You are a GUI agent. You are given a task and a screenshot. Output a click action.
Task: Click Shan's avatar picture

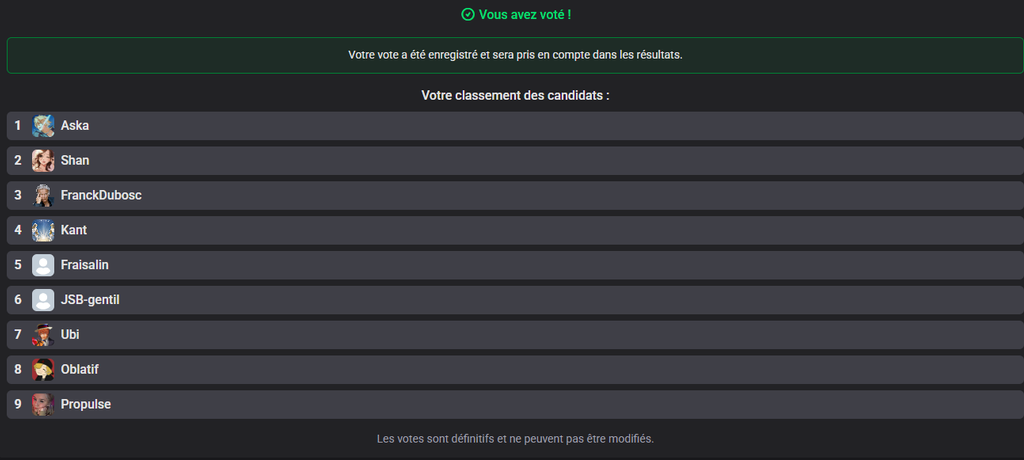(x=43, y=161)
